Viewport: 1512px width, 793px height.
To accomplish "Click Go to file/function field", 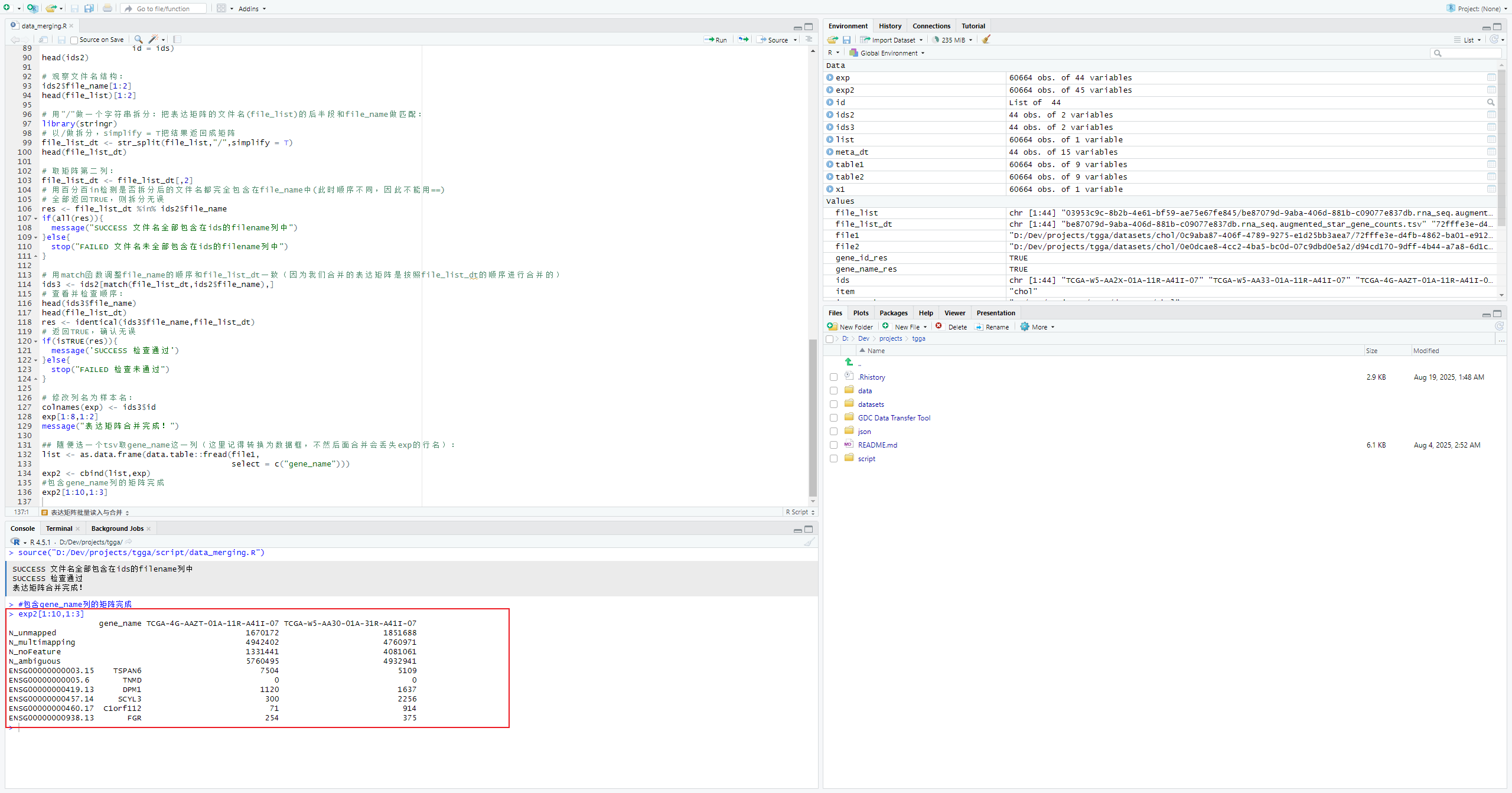I will click(164, 9).
